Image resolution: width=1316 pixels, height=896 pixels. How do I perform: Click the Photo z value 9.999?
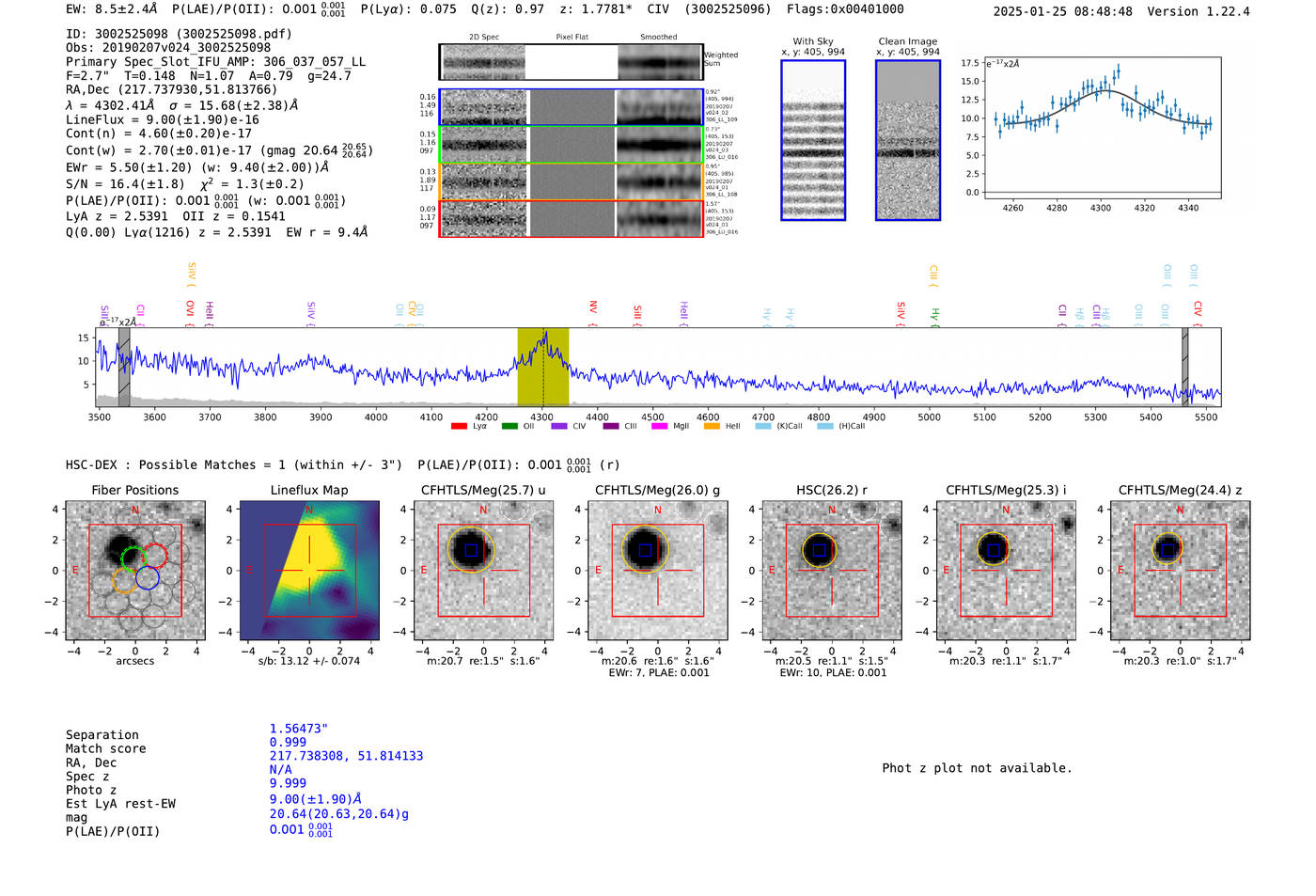coord(288,783)
